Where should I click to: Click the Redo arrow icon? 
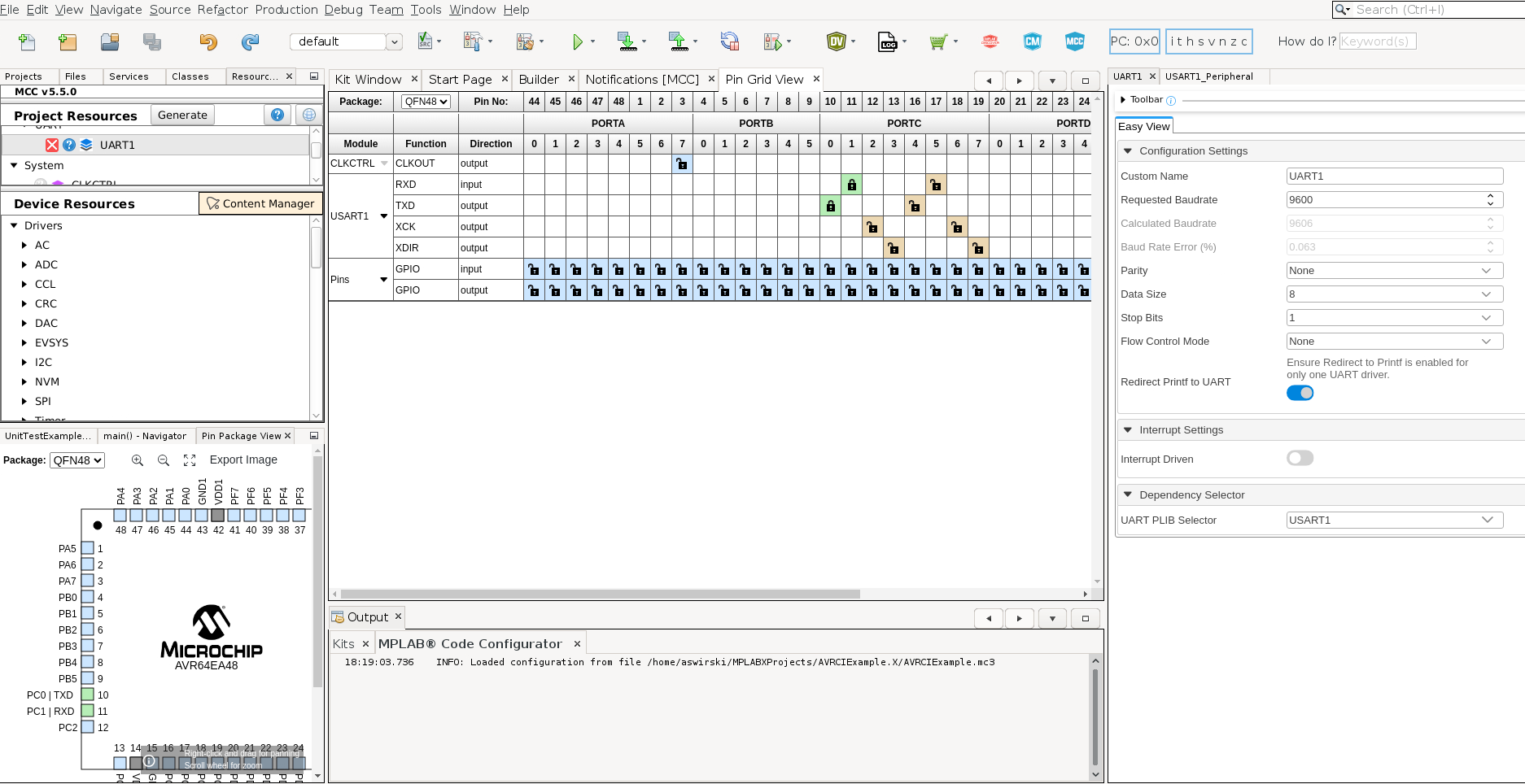click(251, 41)
